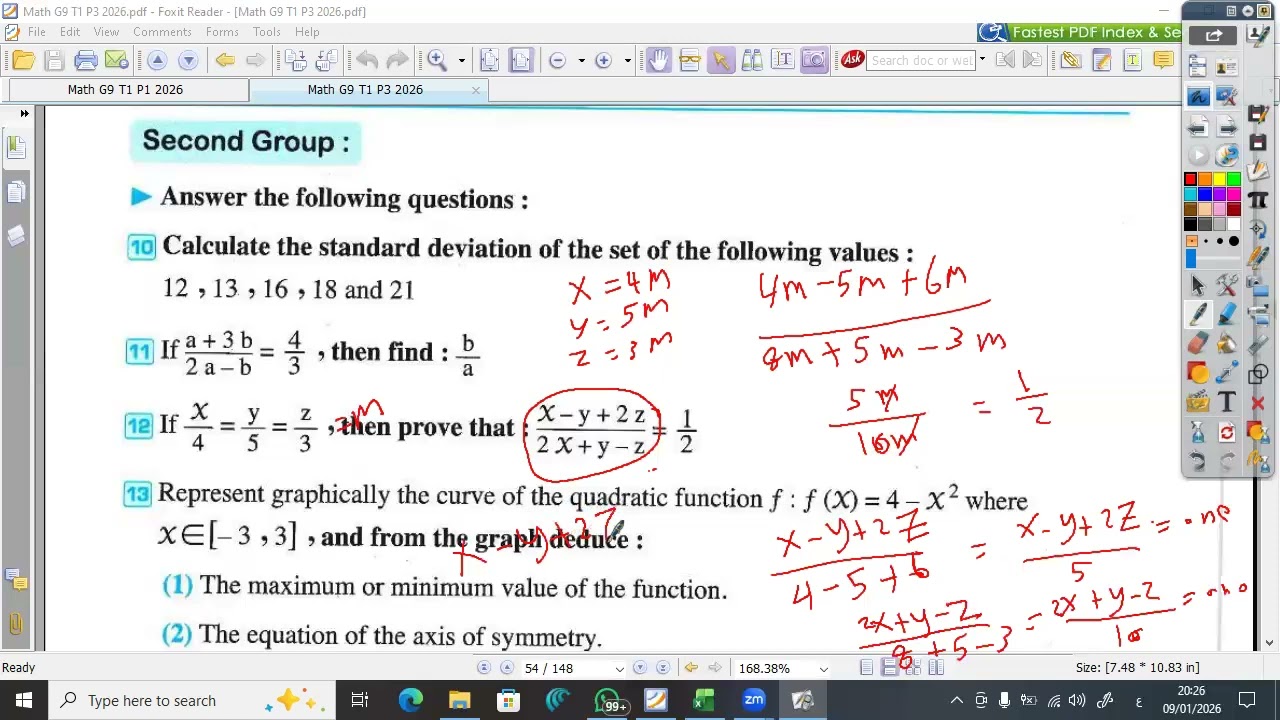This screenshot has width=1280, height=720.
Task: Switch to Math G9 T1 P1 2026 tab
Action: 125,90
